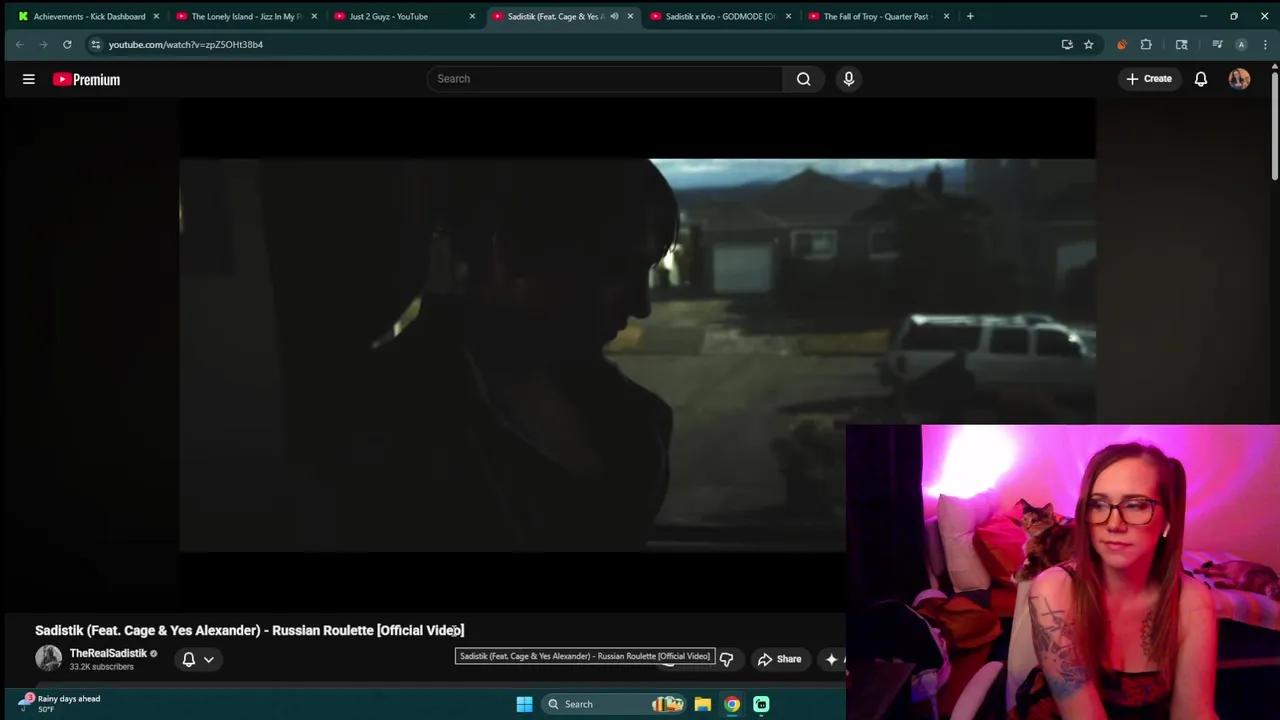The width and height of the screenshot is (1280, 720).
Task: Close the Just 2 Guyz tab
Action: [472, 16]
